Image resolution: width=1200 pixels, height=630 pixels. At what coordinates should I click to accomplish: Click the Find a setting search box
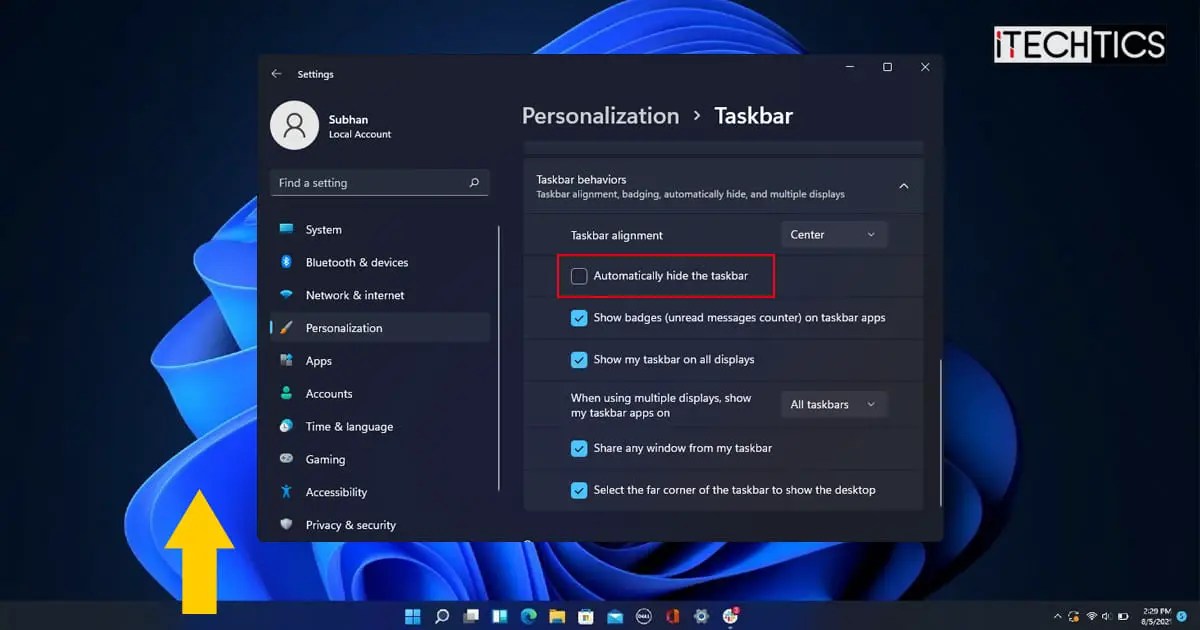379,183
